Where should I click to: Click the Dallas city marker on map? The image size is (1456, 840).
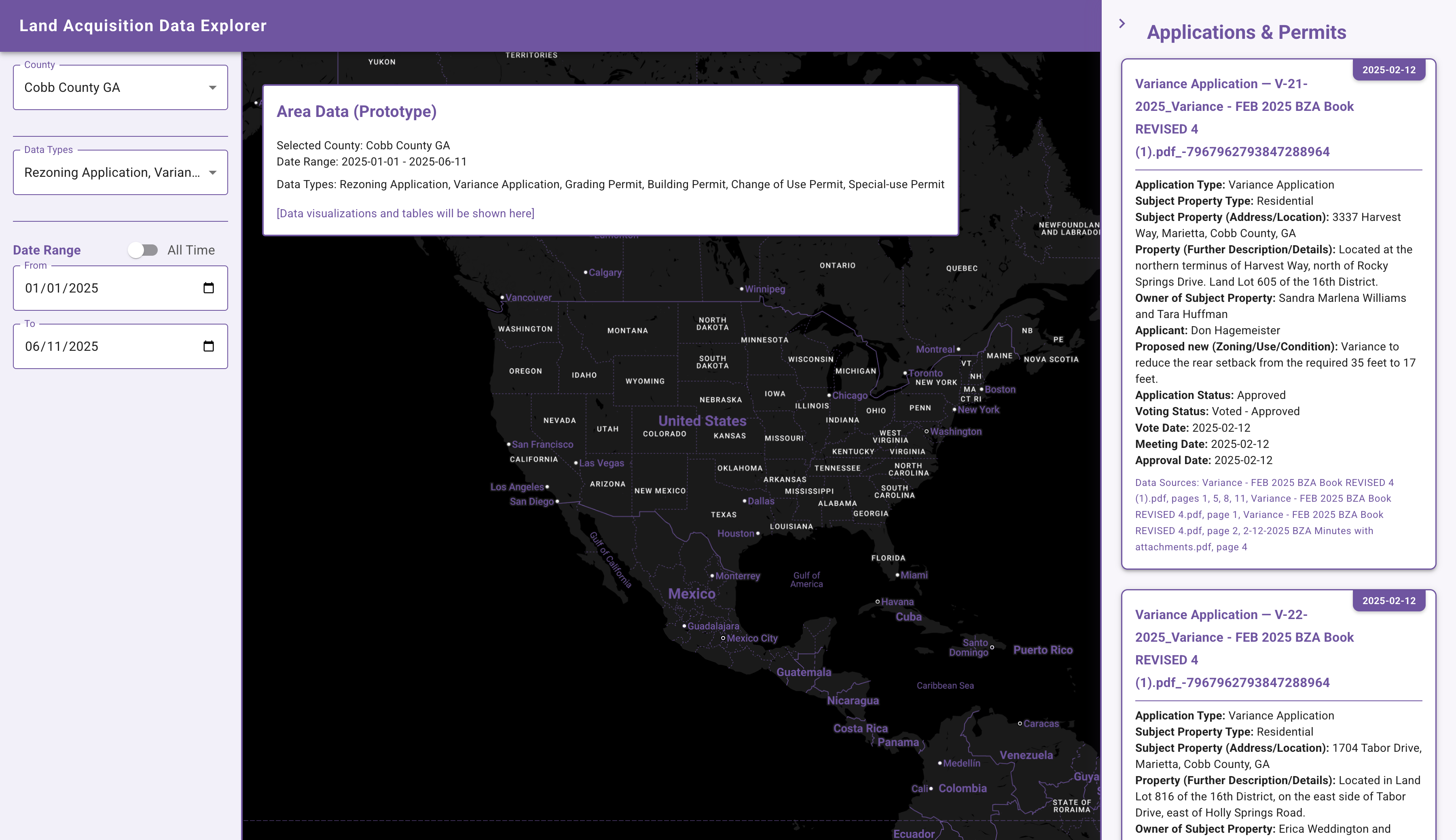coord(745,501)
